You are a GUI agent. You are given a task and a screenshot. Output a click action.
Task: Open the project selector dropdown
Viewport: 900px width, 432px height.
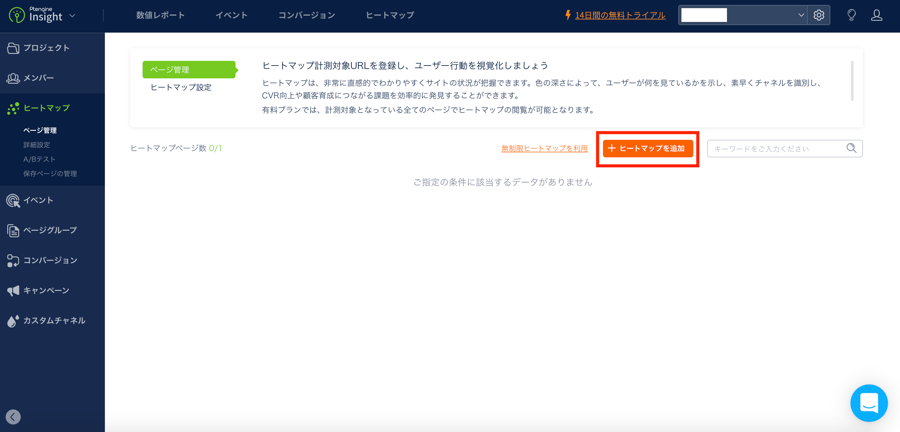coord(742,15)
